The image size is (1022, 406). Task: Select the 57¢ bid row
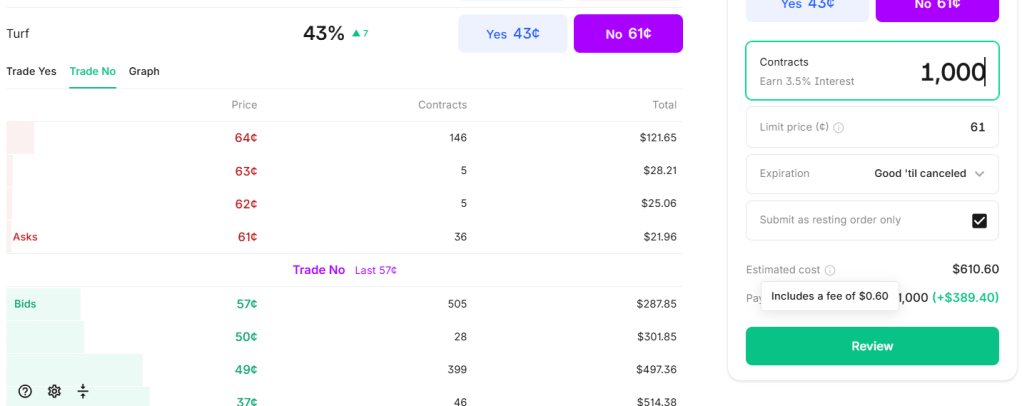tap(345, 304)
